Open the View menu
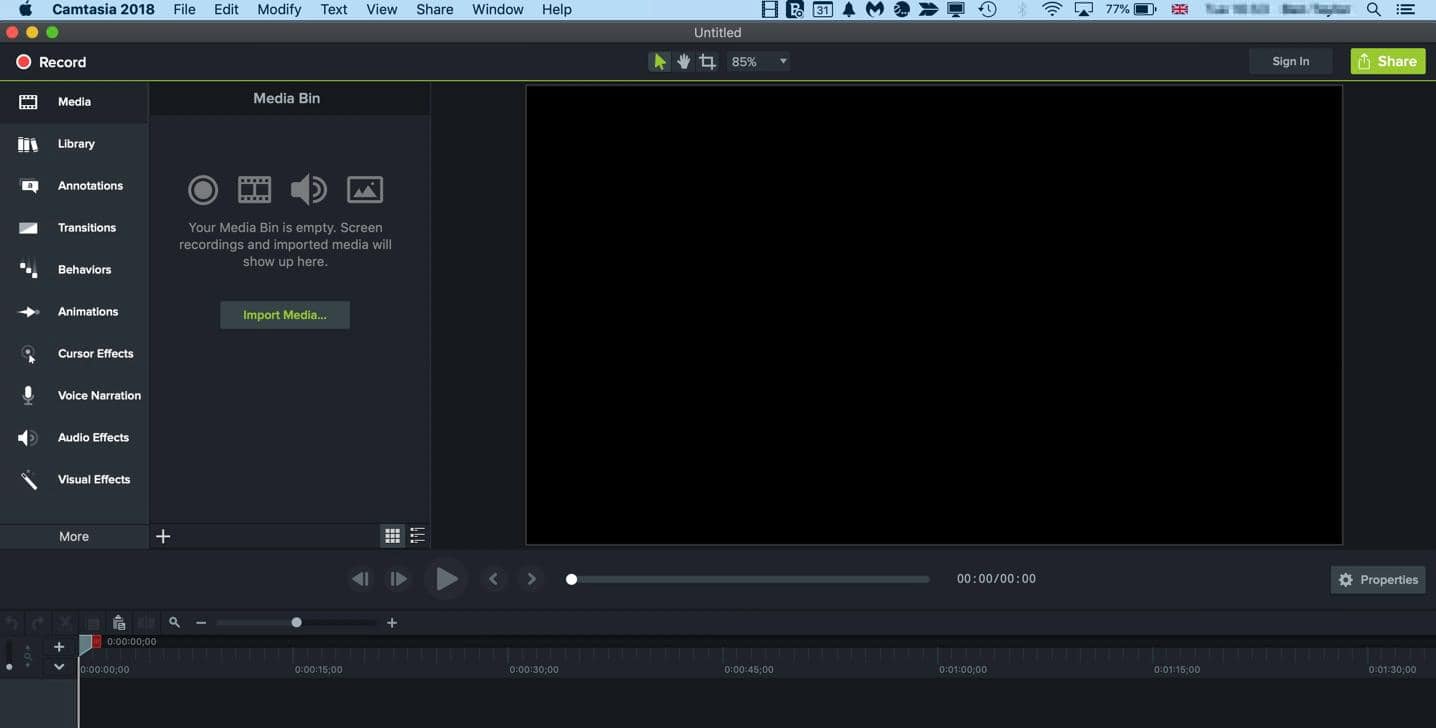The image size is (1436, 728). [x=382, y=9]
